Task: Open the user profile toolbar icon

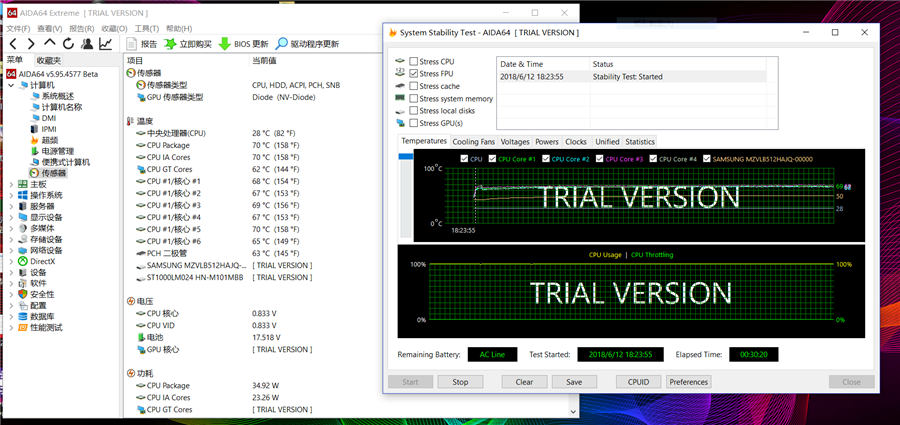Action: pyautogui.click(x=87, y=44)
